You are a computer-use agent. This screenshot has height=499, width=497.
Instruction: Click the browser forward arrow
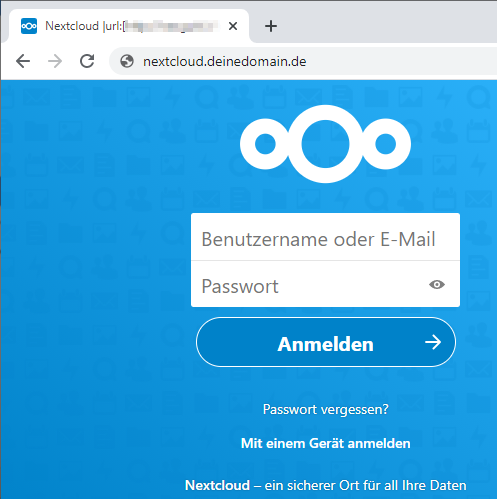click(x=55, y=61)
